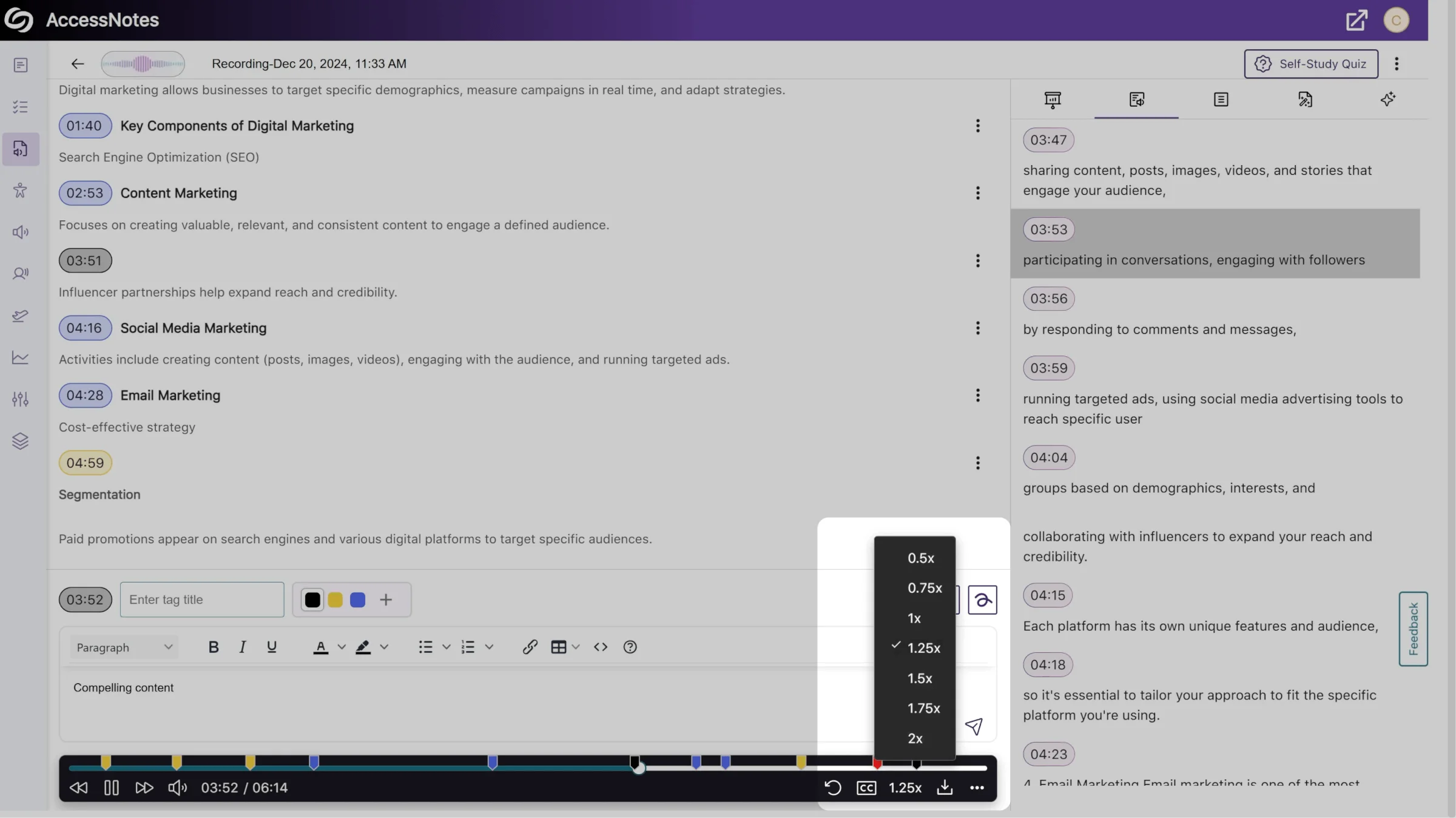Select 0.5x playback speed
The image size is (1456, 818).
915,558
